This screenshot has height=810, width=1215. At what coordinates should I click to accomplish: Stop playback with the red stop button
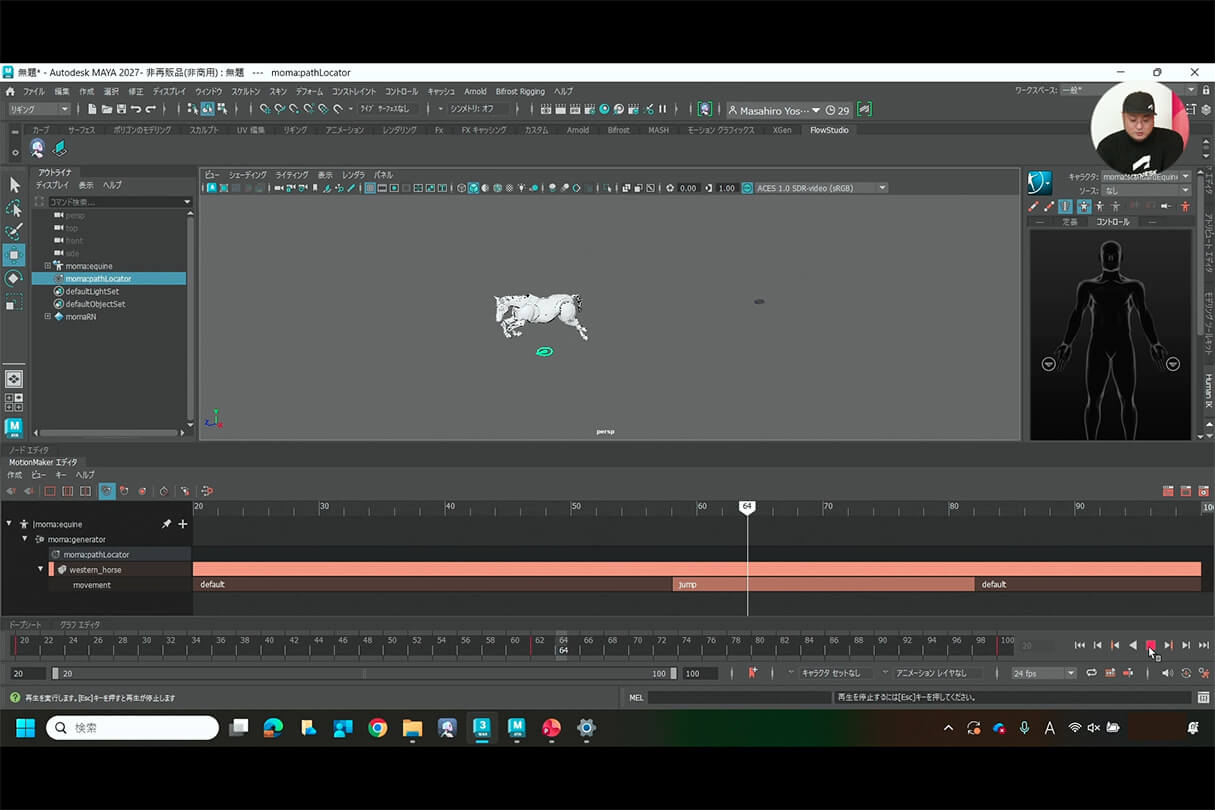1150,645
